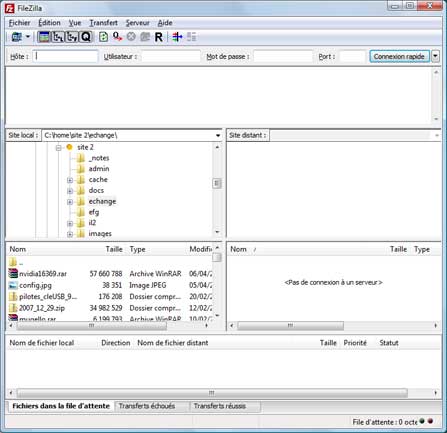Focus the Hôte input field
This screenshot has width=447, height=433.
pyautogui.click(x=65, y=56)
